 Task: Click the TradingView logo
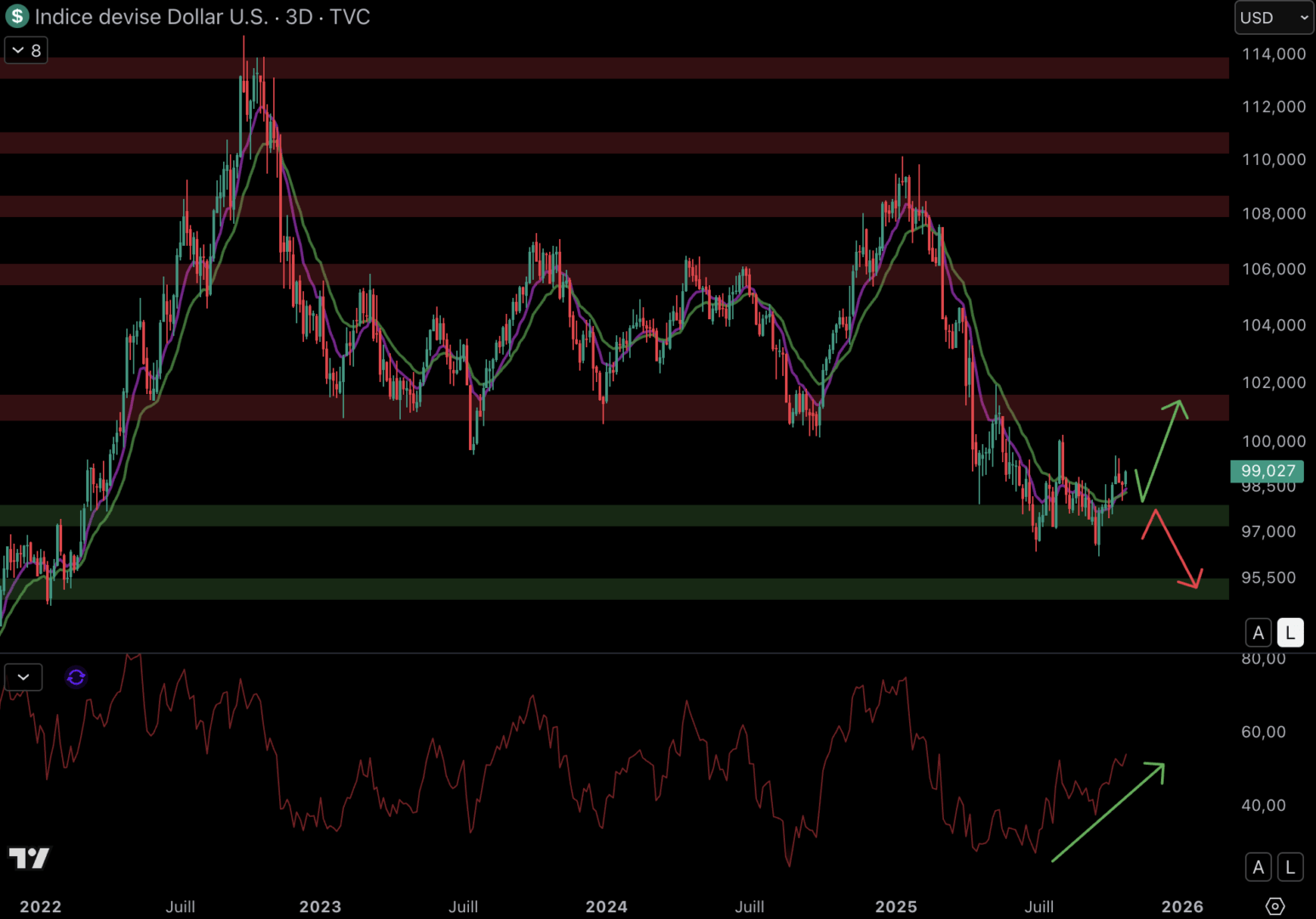coord(29,858)
